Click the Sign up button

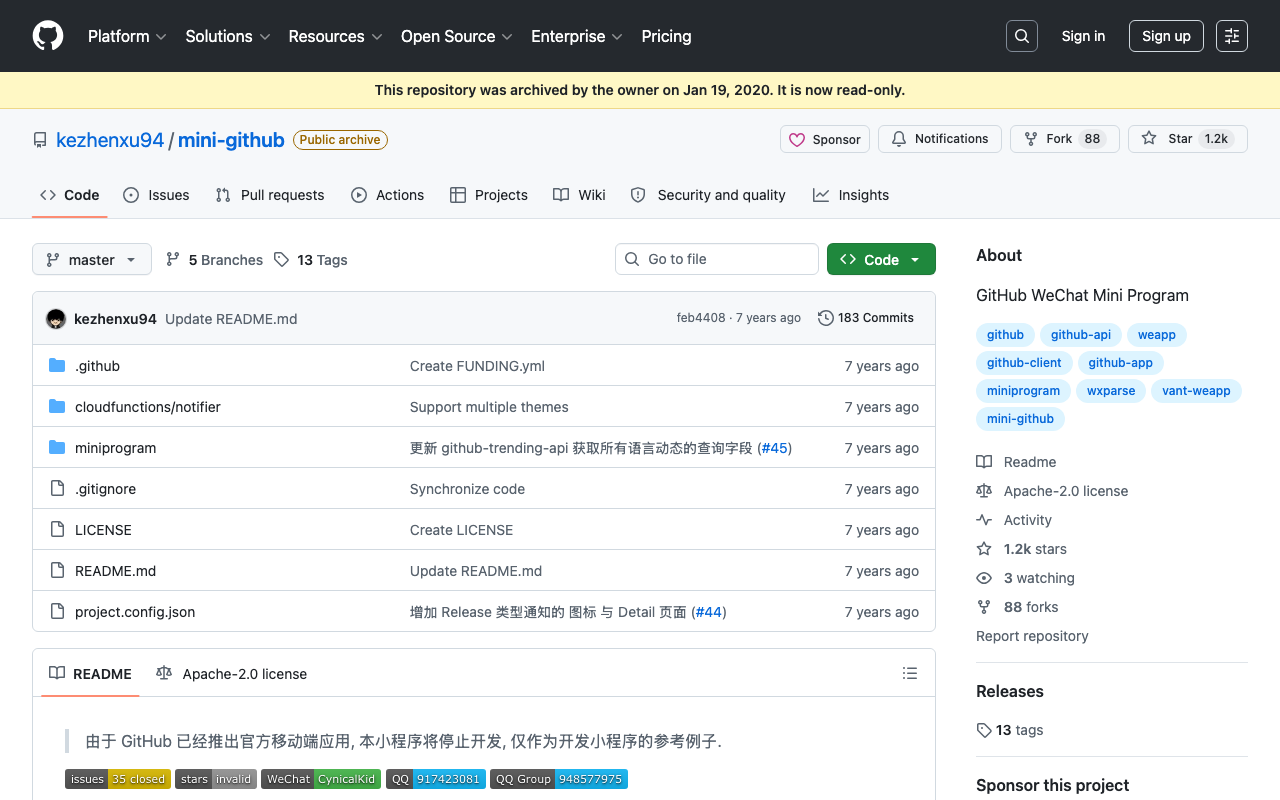pos(1166,36)
